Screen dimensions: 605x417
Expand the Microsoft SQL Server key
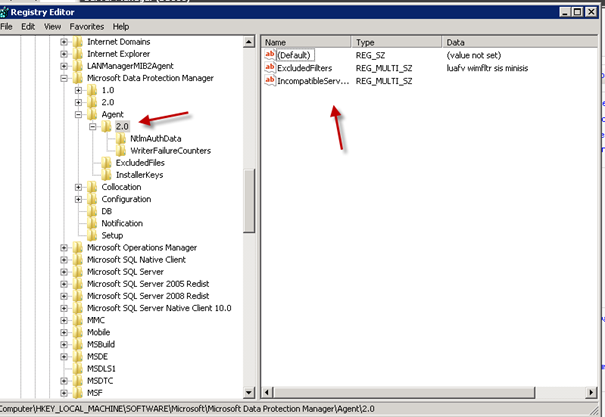(x=64, y=272)
